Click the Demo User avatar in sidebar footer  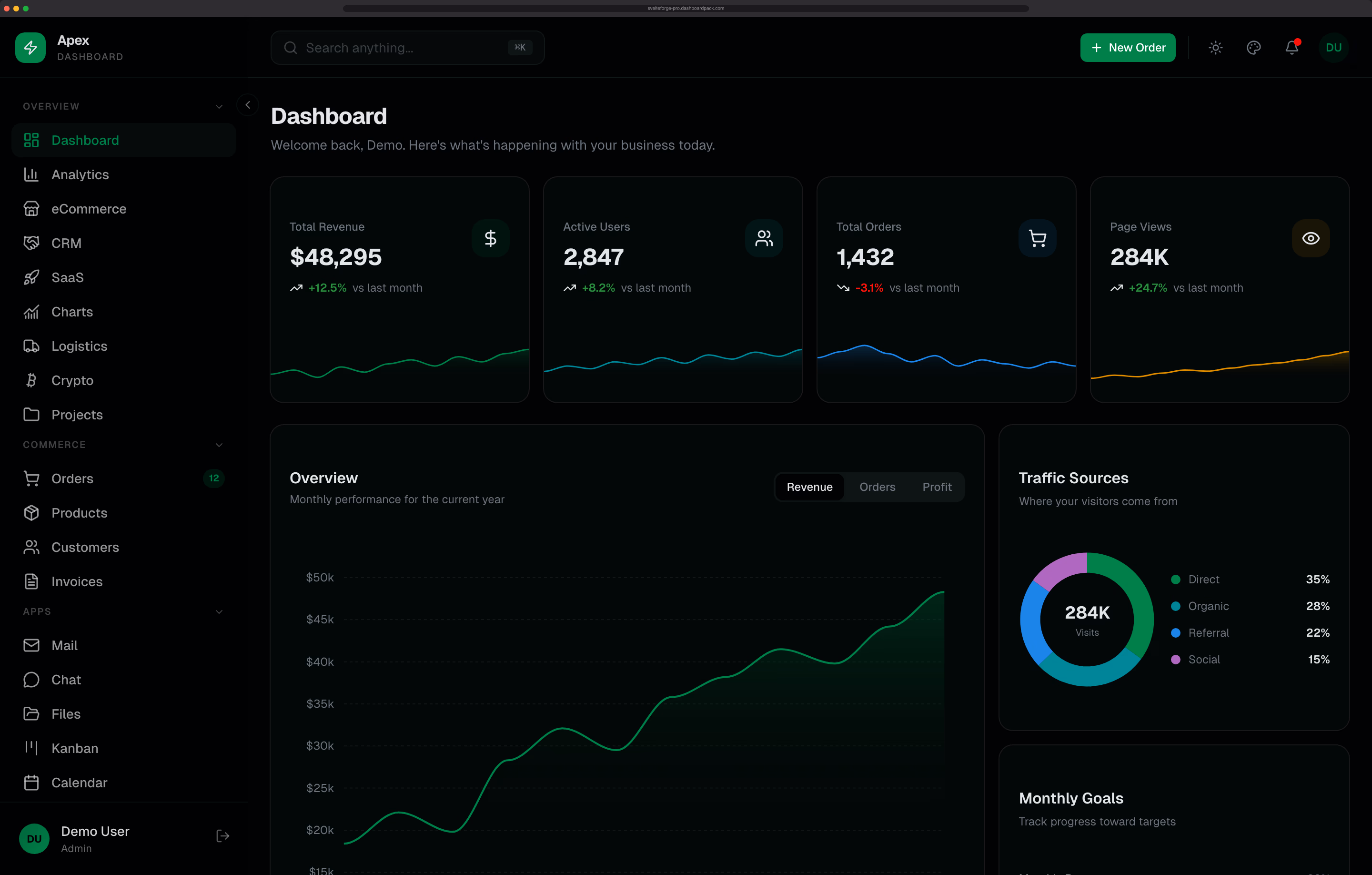[34, 838]
